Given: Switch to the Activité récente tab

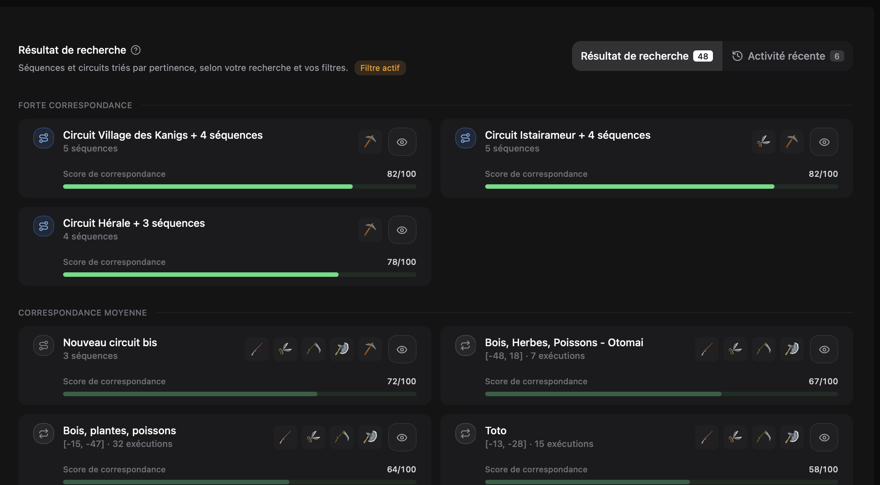Looking at the screenshot, I should coord(787,56).
